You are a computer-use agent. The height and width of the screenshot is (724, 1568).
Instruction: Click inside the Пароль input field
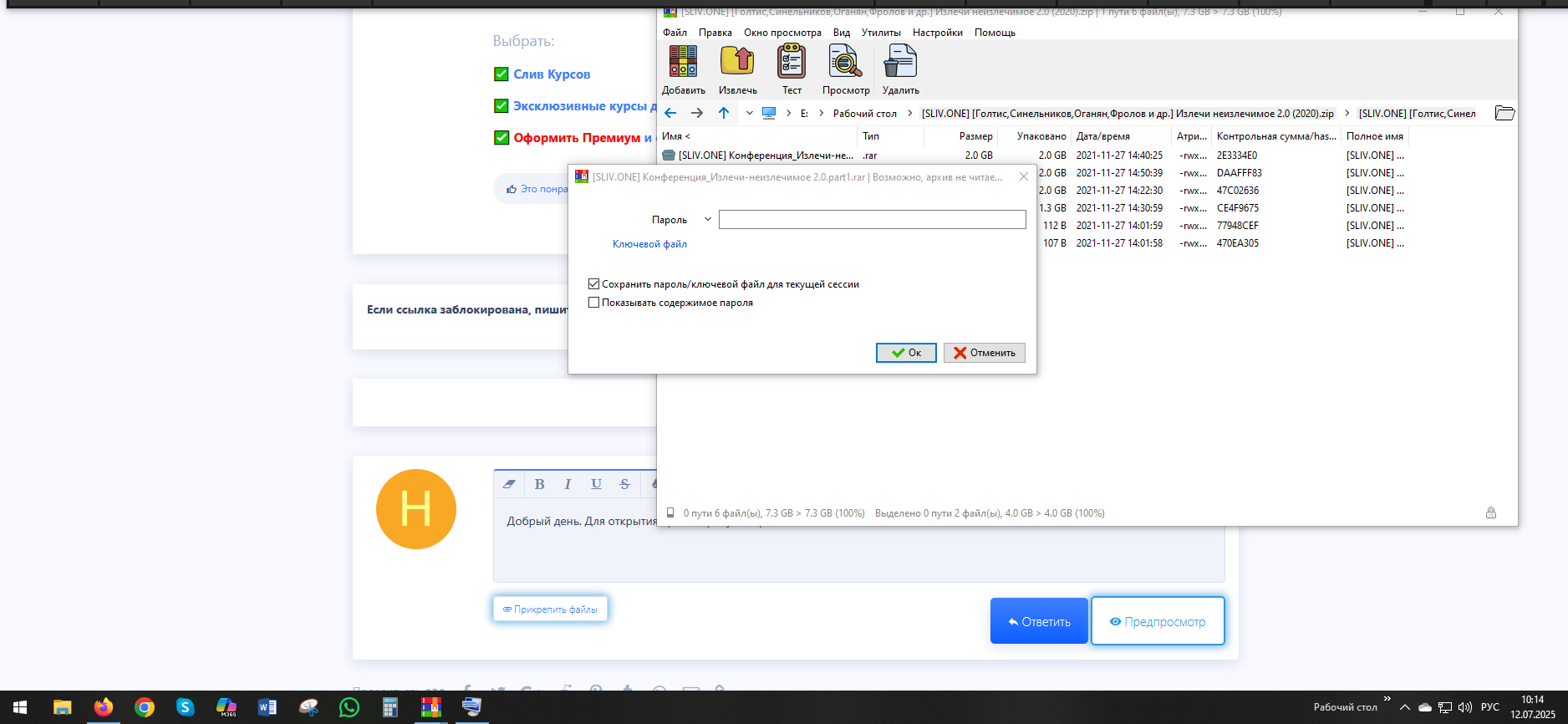[x=872, y=220]
